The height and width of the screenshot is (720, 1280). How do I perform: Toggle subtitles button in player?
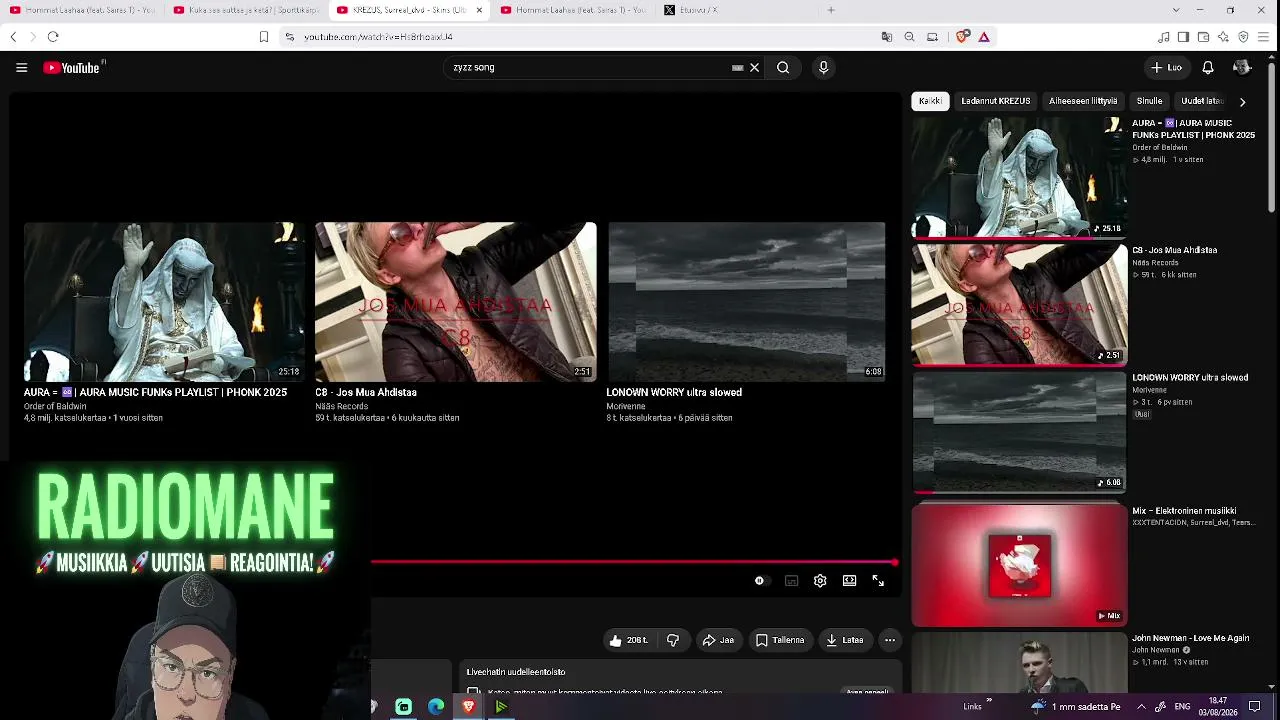[791, 581]
